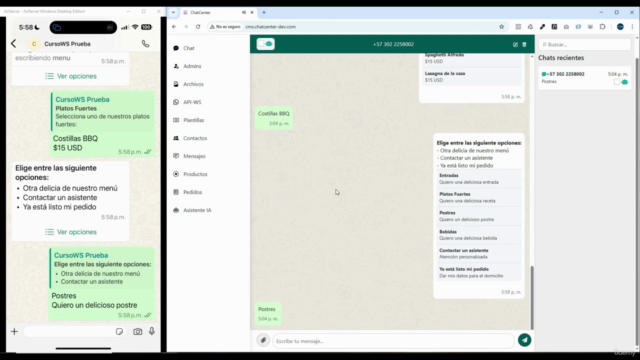Click the 'Postres' message bubble at chat bottom

point(268,313)
